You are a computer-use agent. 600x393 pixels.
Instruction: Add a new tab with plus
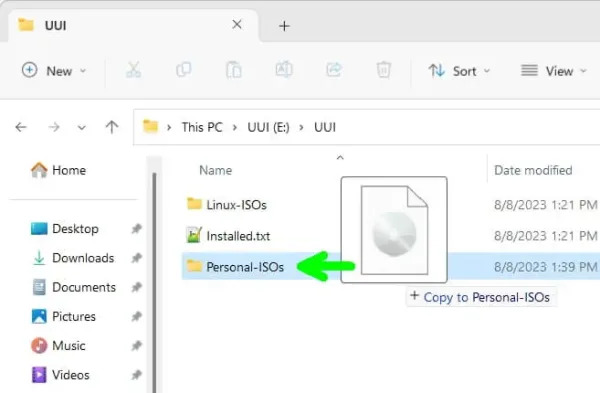[284, 26]
